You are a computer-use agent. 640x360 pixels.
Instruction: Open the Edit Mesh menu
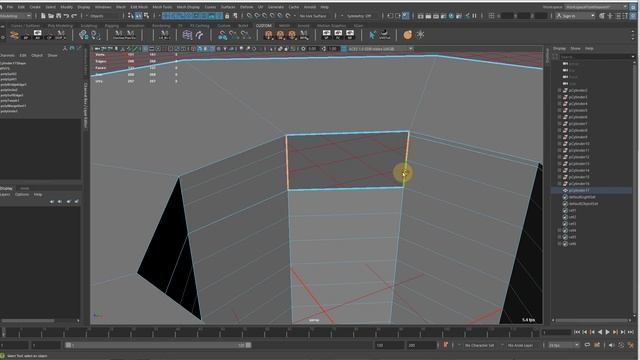pos(139,7)
